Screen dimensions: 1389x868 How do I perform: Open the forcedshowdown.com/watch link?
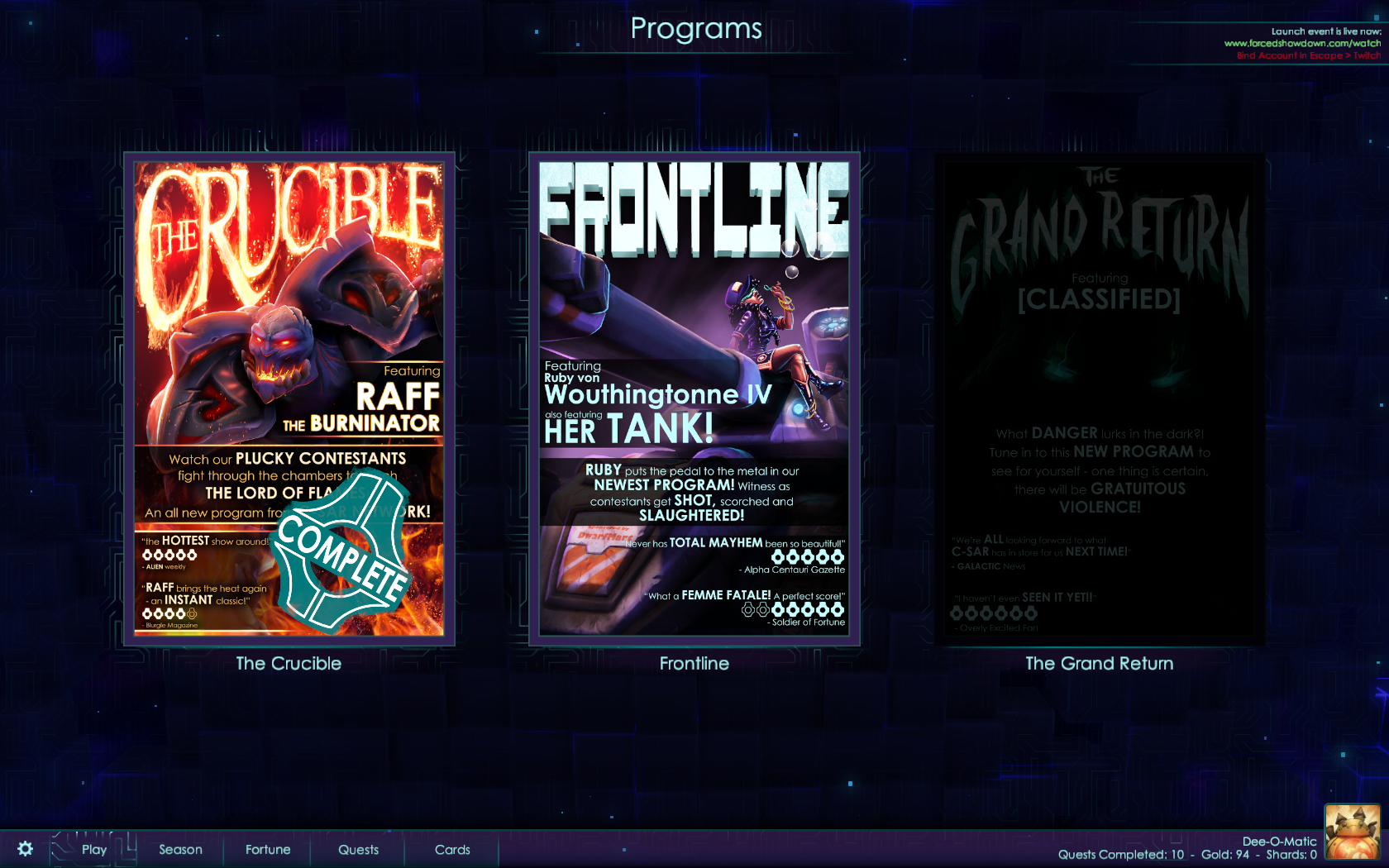click(x=1302, y=43)
